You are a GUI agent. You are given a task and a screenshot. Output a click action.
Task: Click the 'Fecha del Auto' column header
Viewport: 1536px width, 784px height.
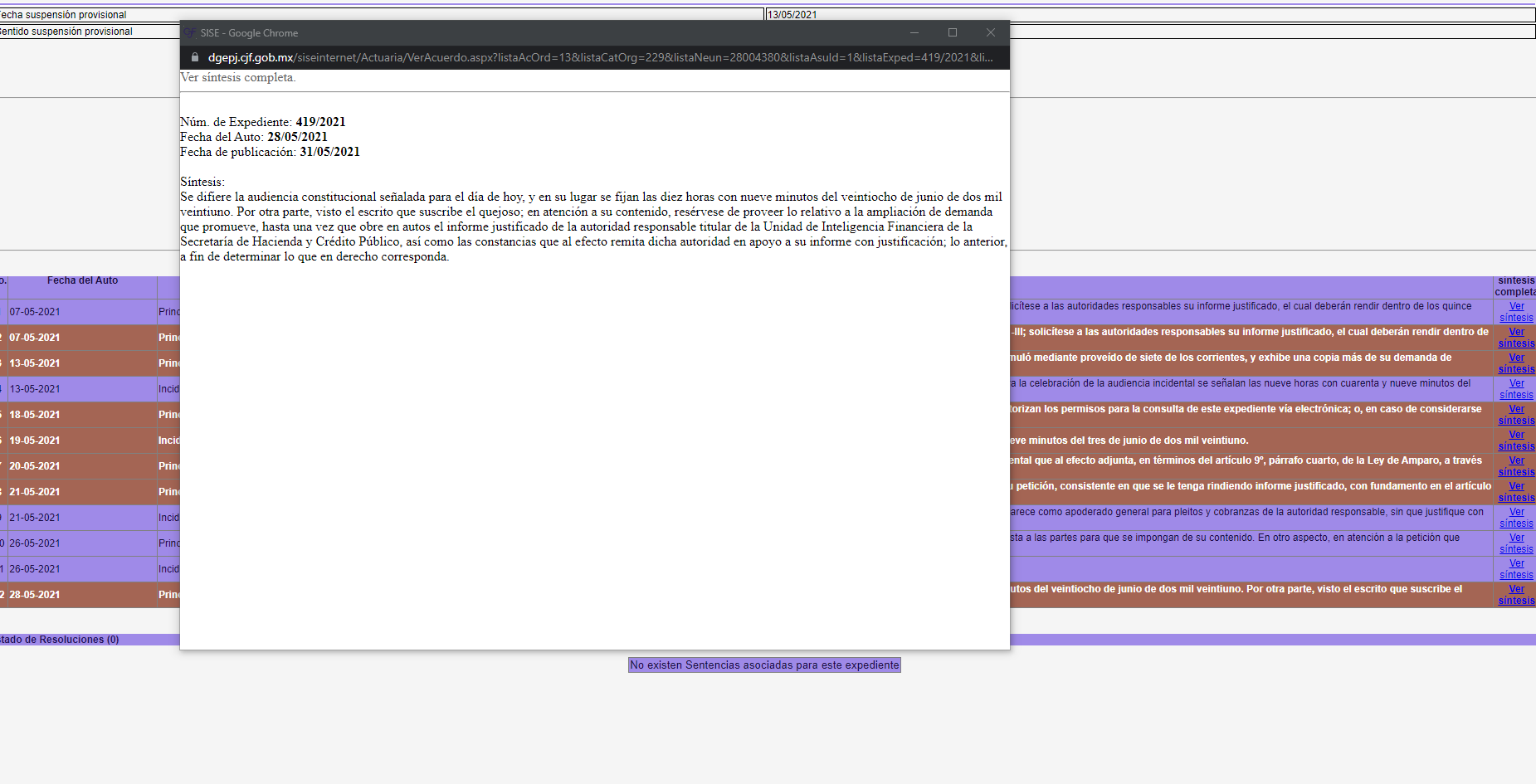[82, 280]
